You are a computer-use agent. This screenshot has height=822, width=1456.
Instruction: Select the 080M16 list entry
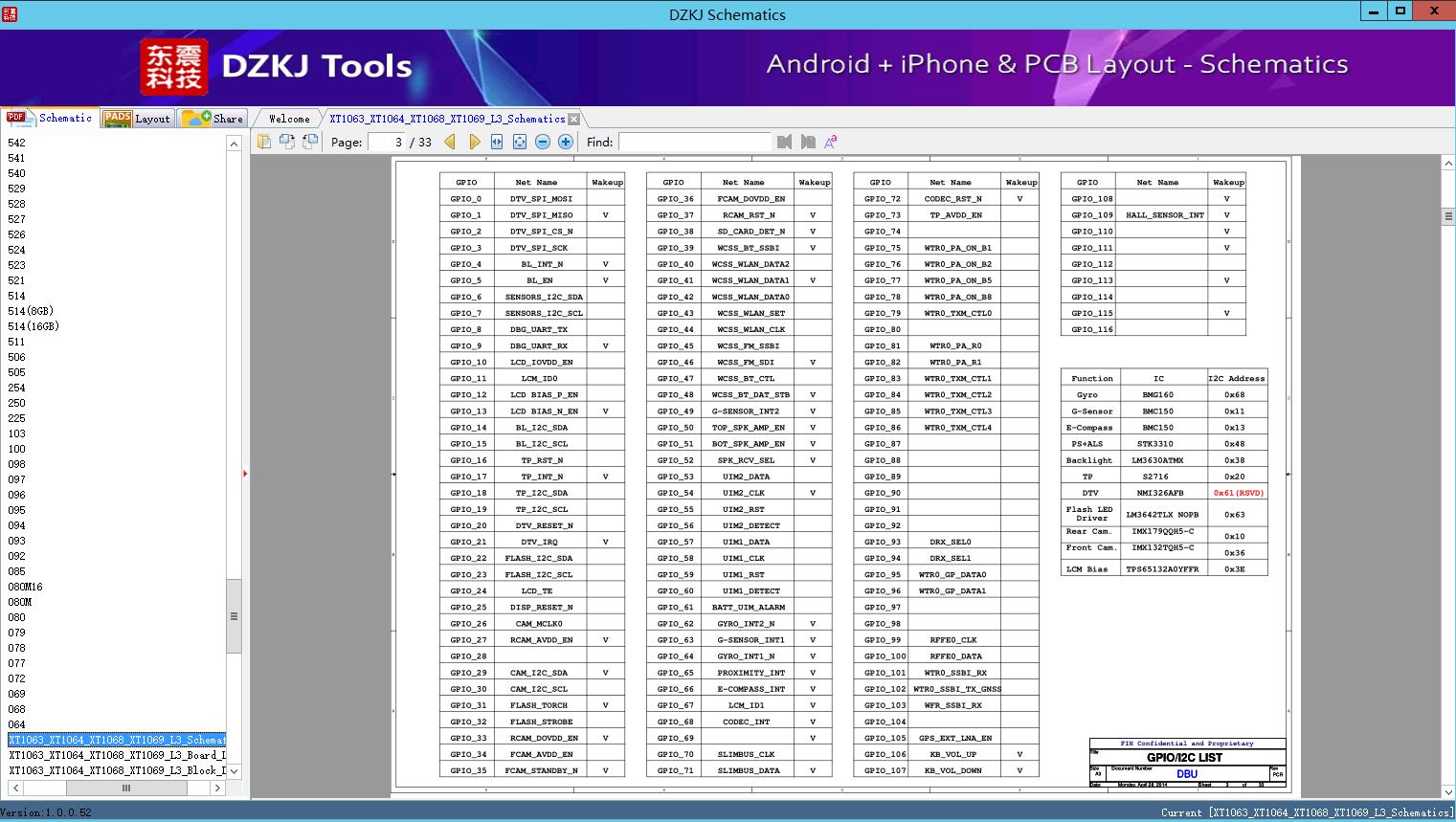click(x=26, y=587)
